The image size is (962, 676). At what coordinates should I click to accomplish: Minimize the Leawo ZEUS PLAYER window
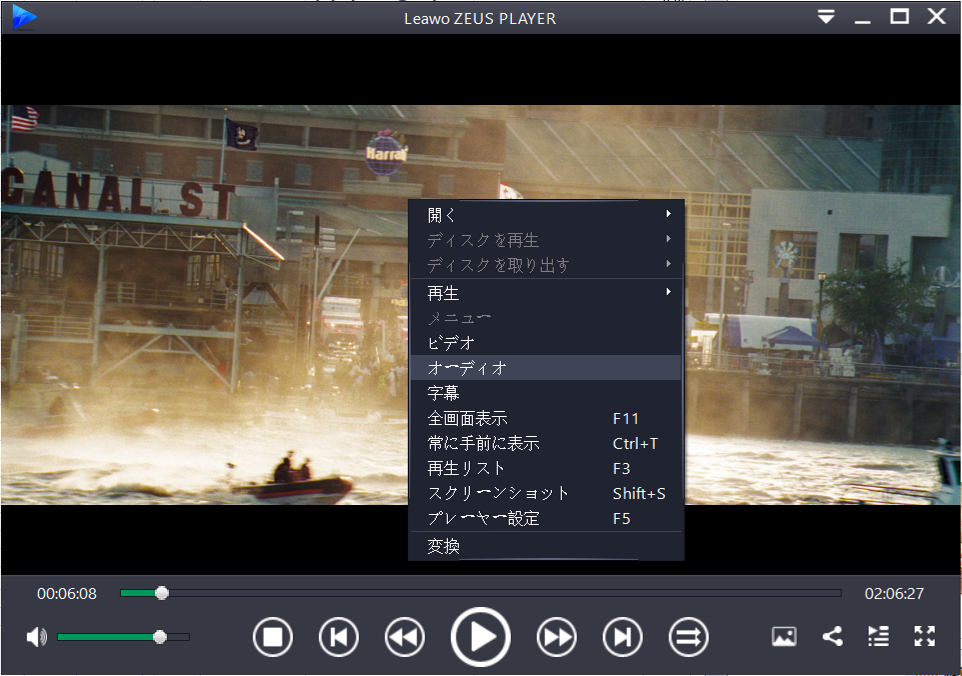pyautogui.click(x=863, y=22)
